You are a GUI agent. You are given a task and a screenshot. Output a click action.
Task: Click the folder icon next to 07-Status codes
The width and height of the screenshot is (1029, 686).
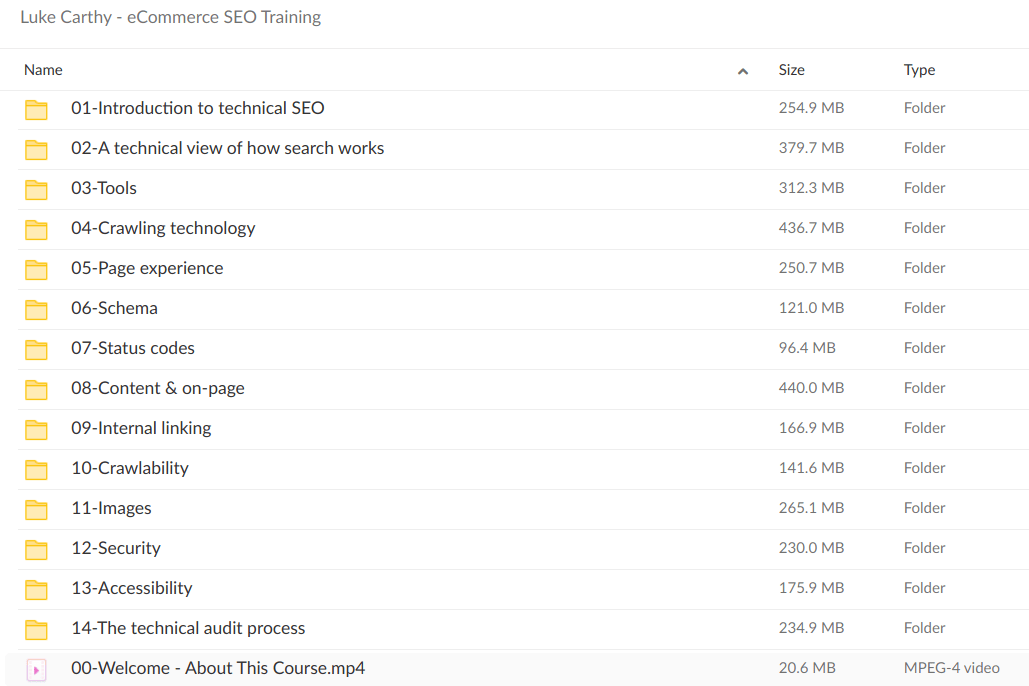click(x=37, y=348)
